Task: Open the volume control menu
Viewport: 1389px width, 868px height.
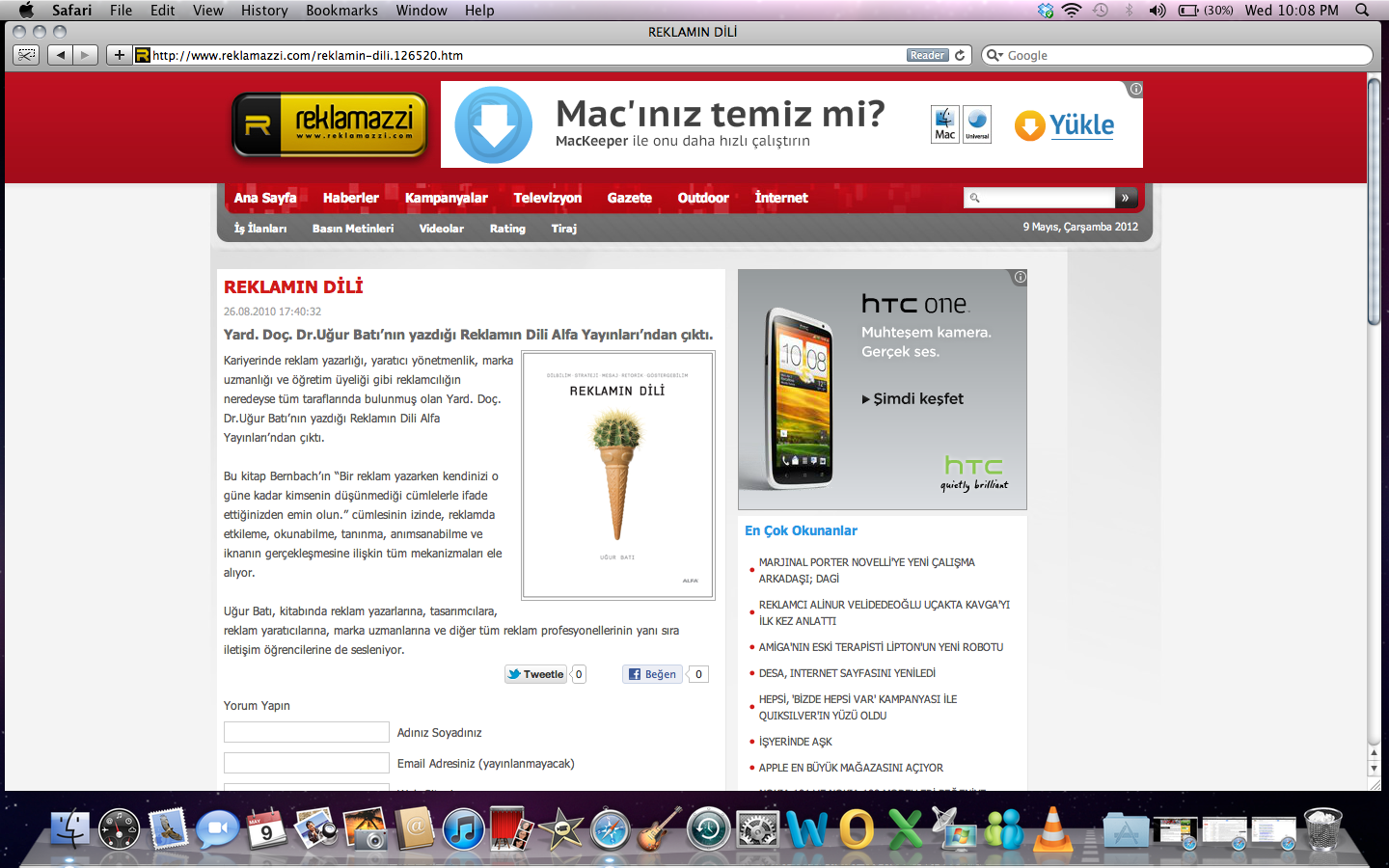Action: (x=1157, y=10)
